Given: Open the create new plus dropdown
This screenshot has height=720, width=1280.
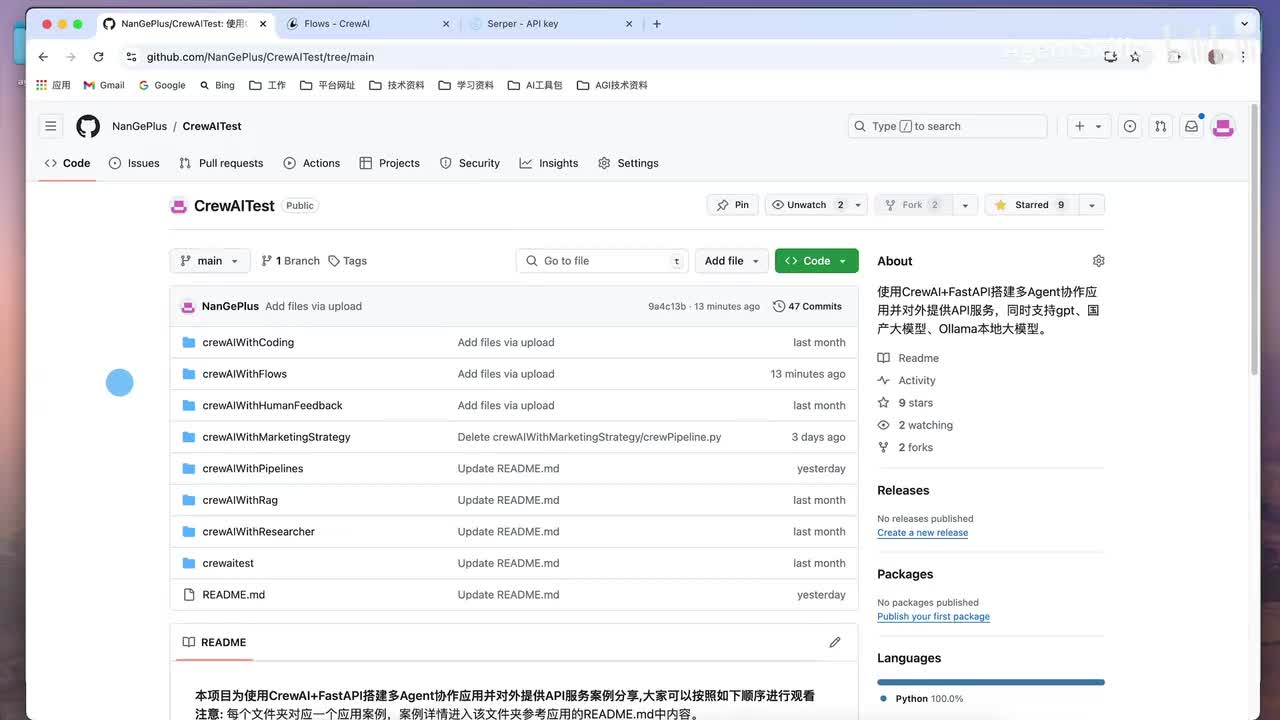Looking at the screenshot, I should click(x=1088, y=126).
